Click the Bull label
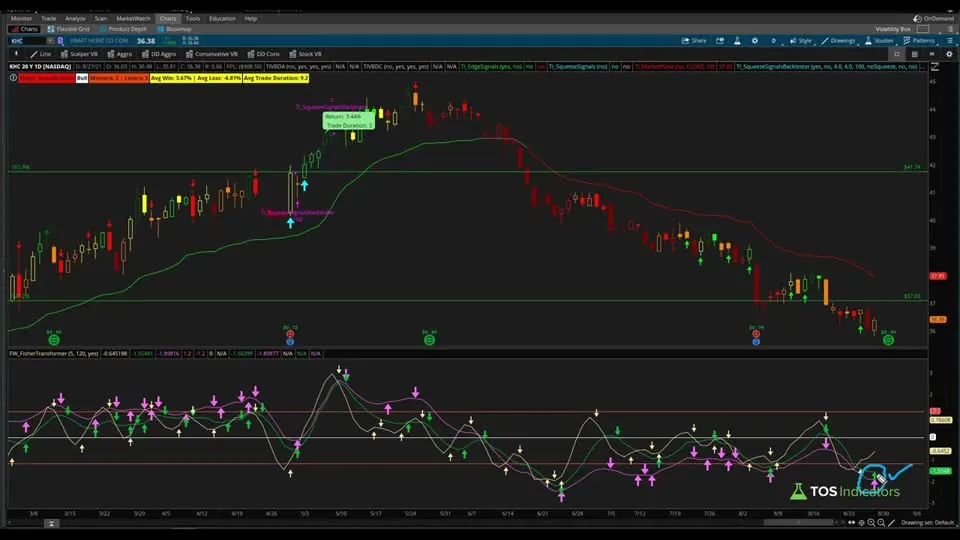The width and height of the screenshot is (960, 540). pyautogui.click(x=81, y=78)
